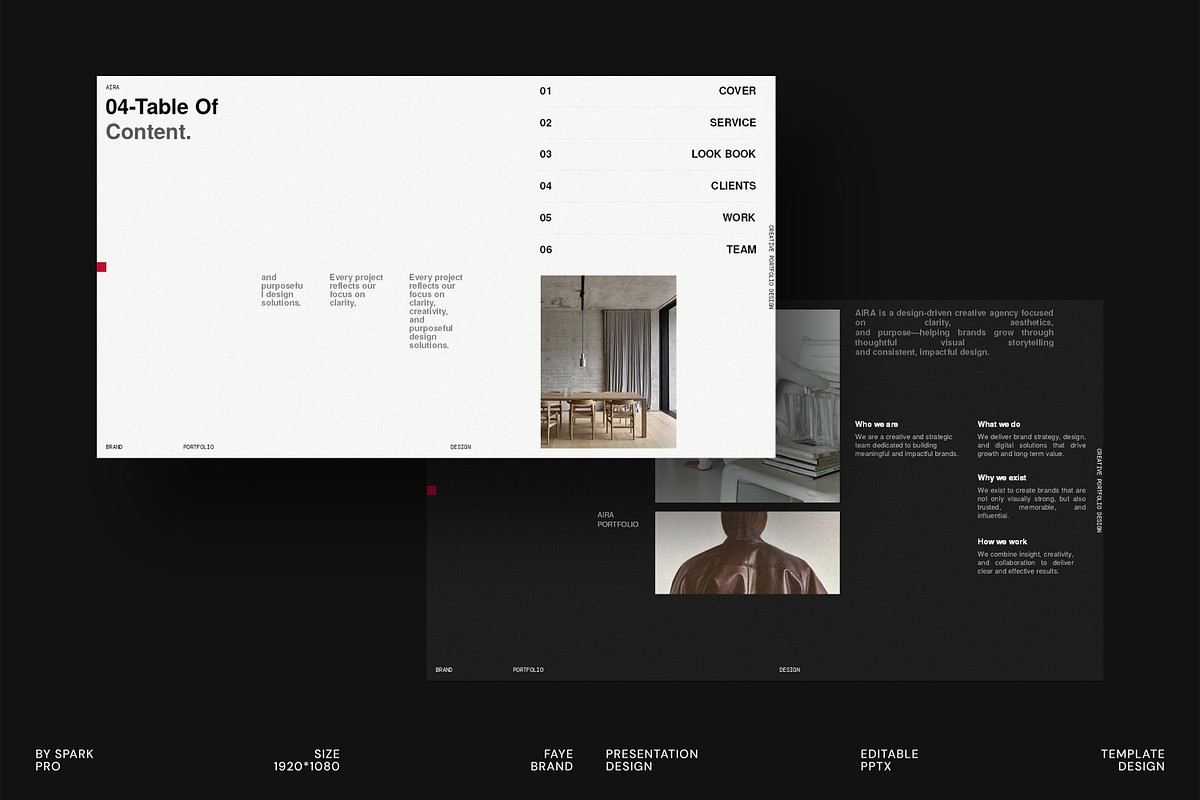The image size is (1200, 800).
Task: Click the "BY SPARK PRO" caption
Action: [x=65, y=760]
